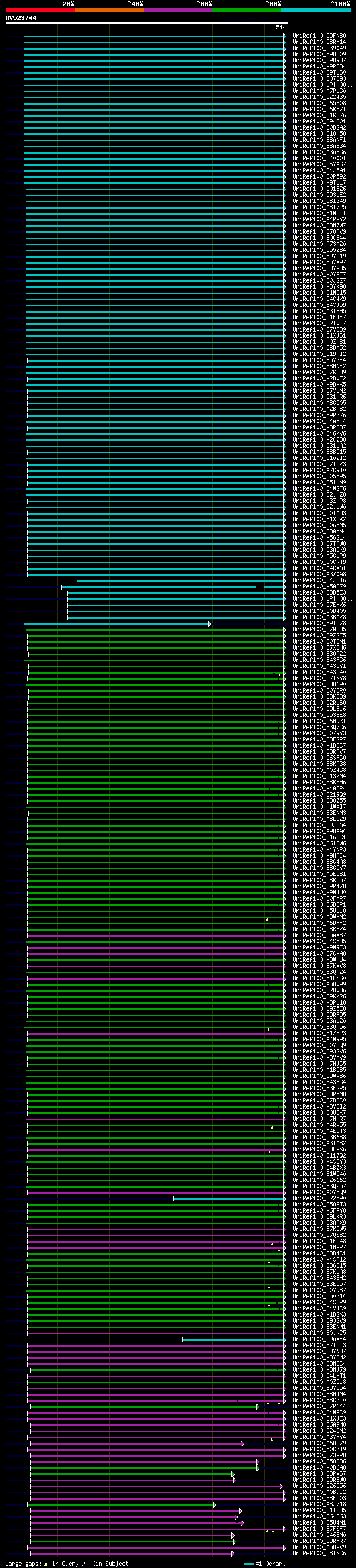Select UniRef100_B0TBN1 label

(319, 641)
